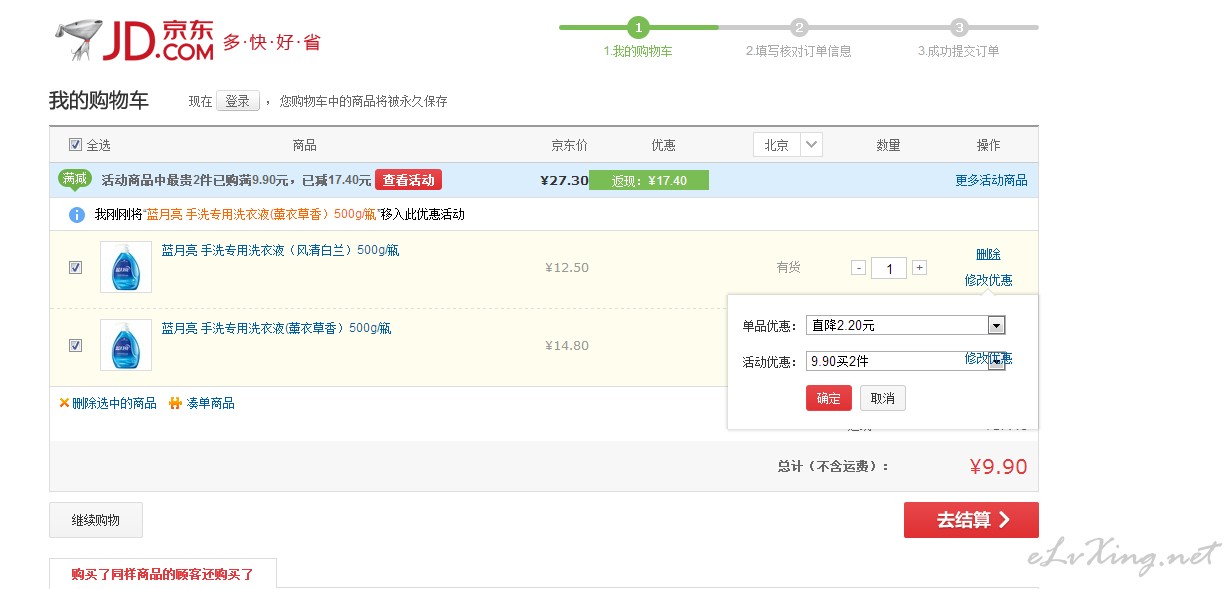Image resolution: width=1232 pixels, height=589 pixels.
Task: Click 修改优惠 link for 风清白兰 item
Action: [988, 280]
